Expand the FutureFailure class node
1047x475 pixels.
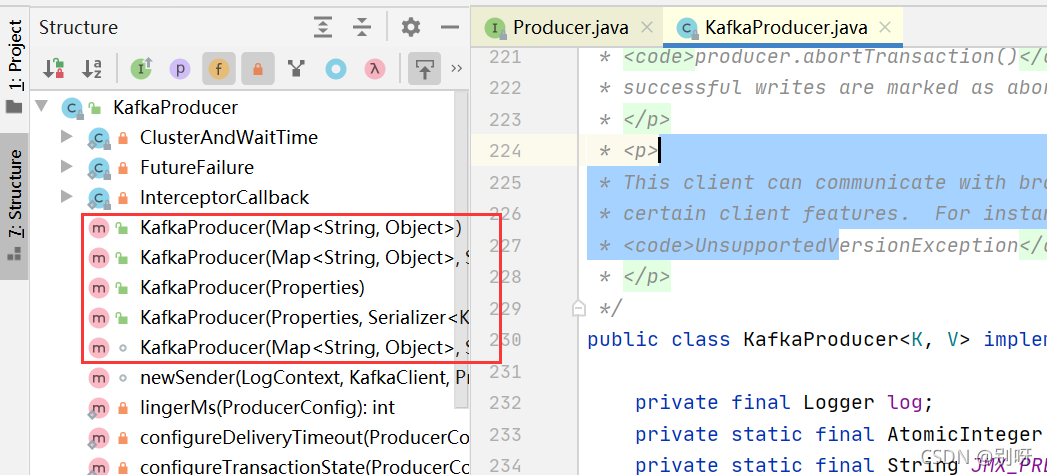[66, 166]
